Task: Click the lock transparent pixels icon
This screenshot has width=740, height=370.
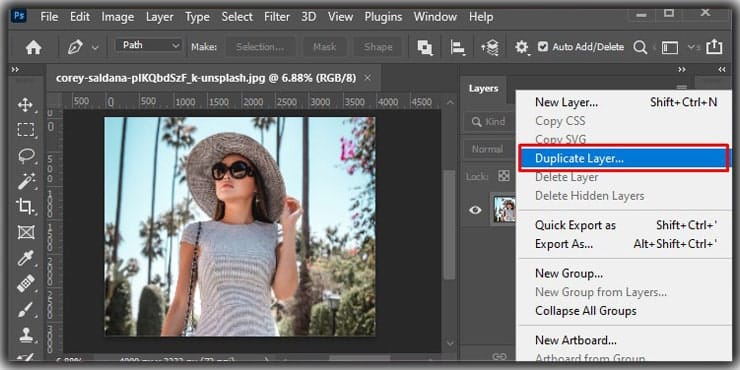Action: pyautogui.click(x=504, y=176)
